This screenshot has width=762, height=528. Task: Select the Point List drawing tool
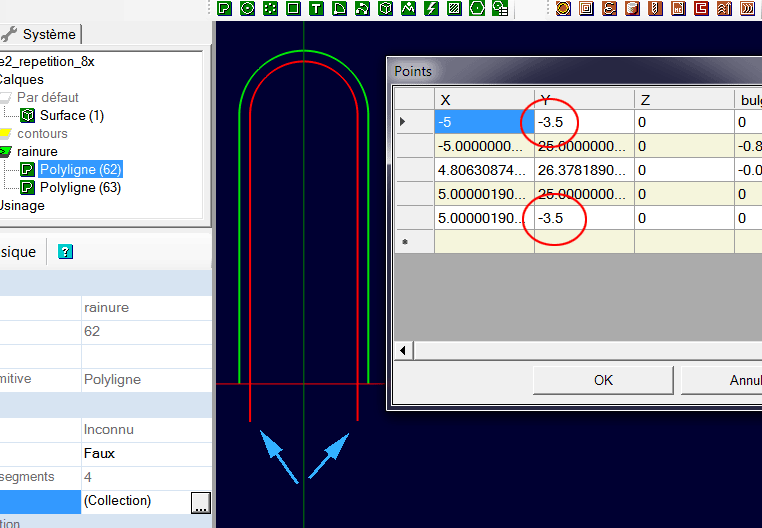pyautogui.click(x=270, y=8)
